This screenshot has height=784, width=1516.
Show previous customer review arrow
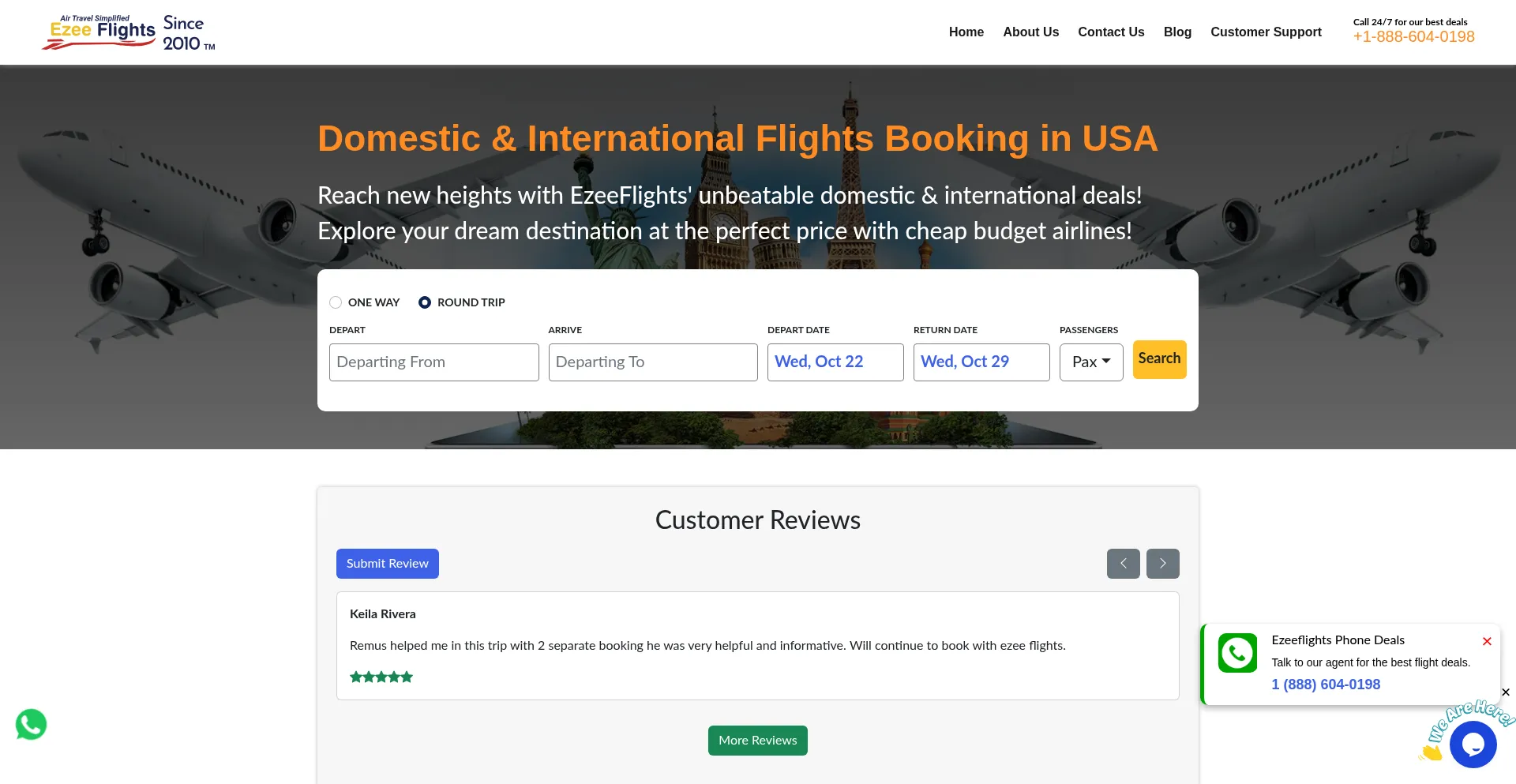[x=1123, y=564]
